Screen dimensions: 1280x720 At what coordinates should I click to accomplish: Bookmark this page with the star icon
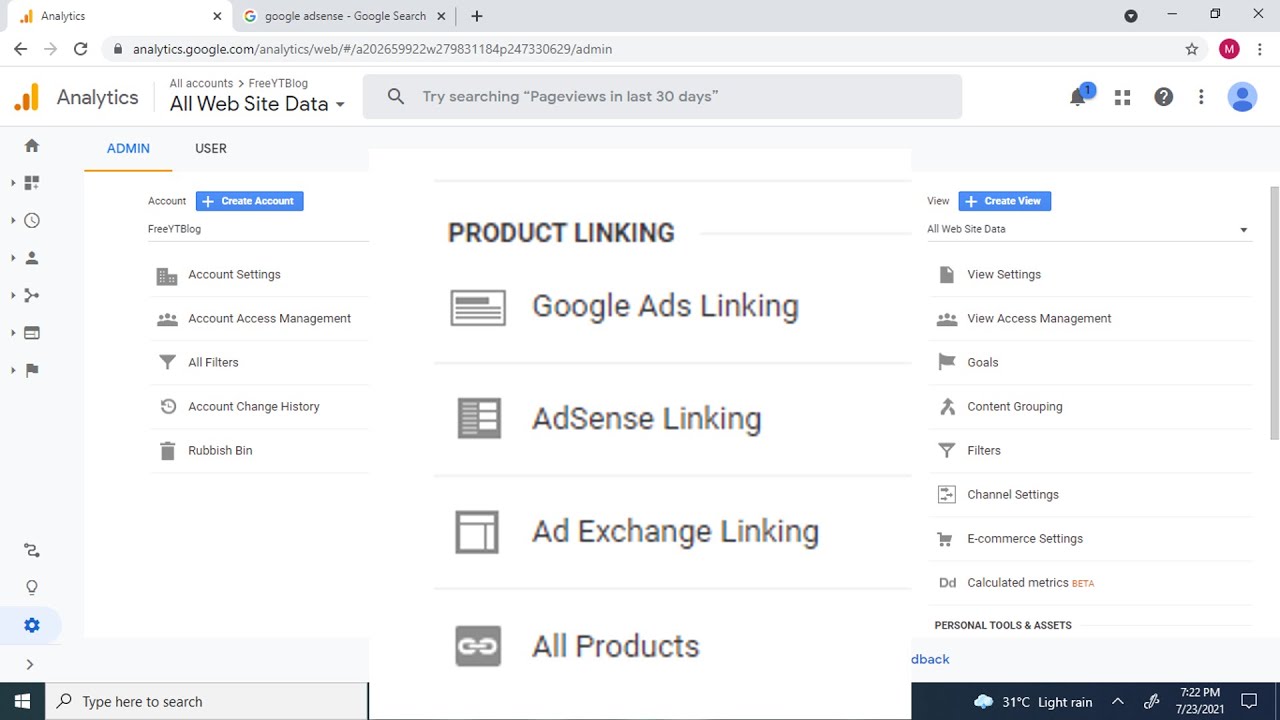1191,49
